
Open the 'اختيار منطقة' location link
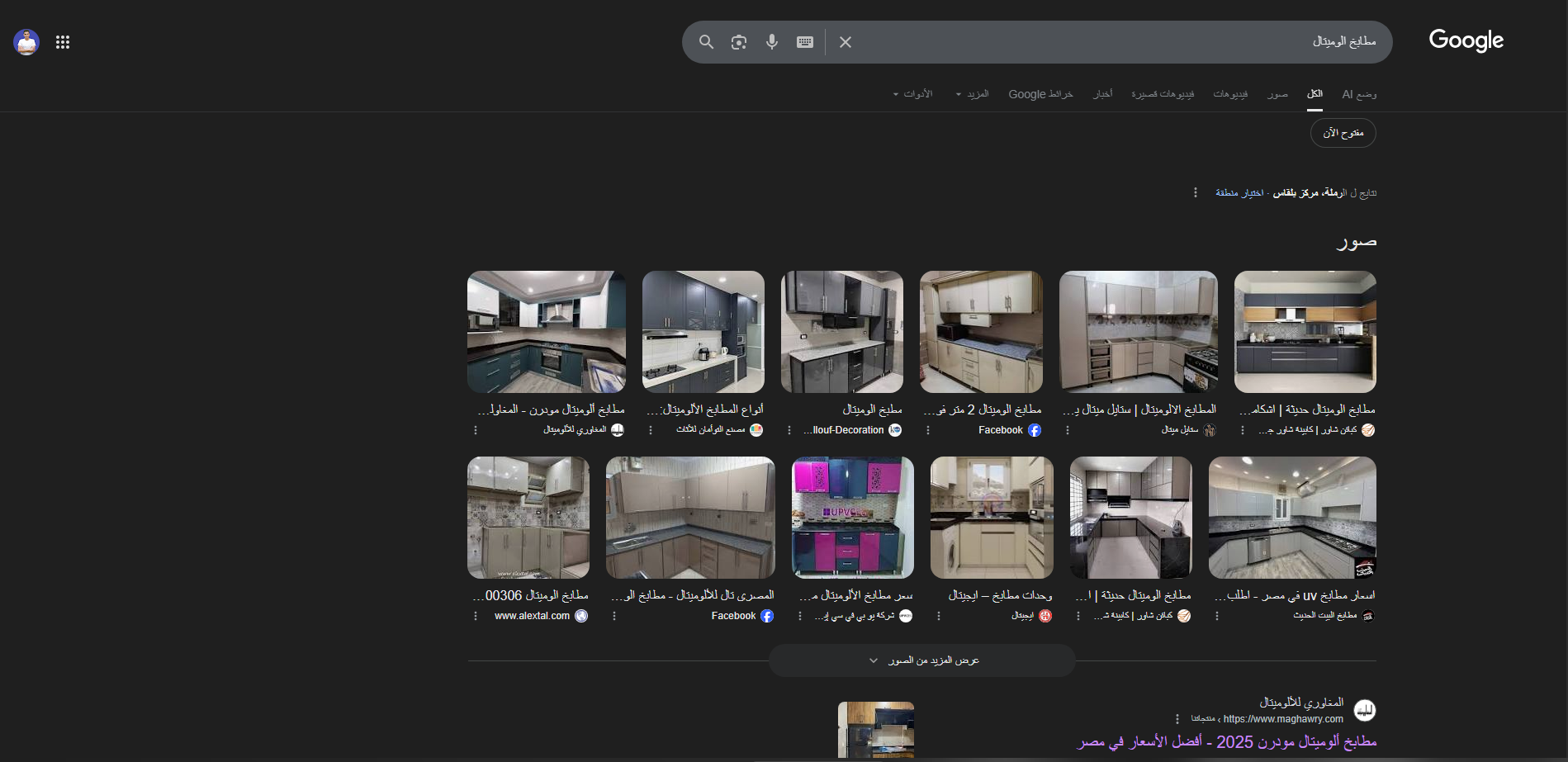point(1239,192)
